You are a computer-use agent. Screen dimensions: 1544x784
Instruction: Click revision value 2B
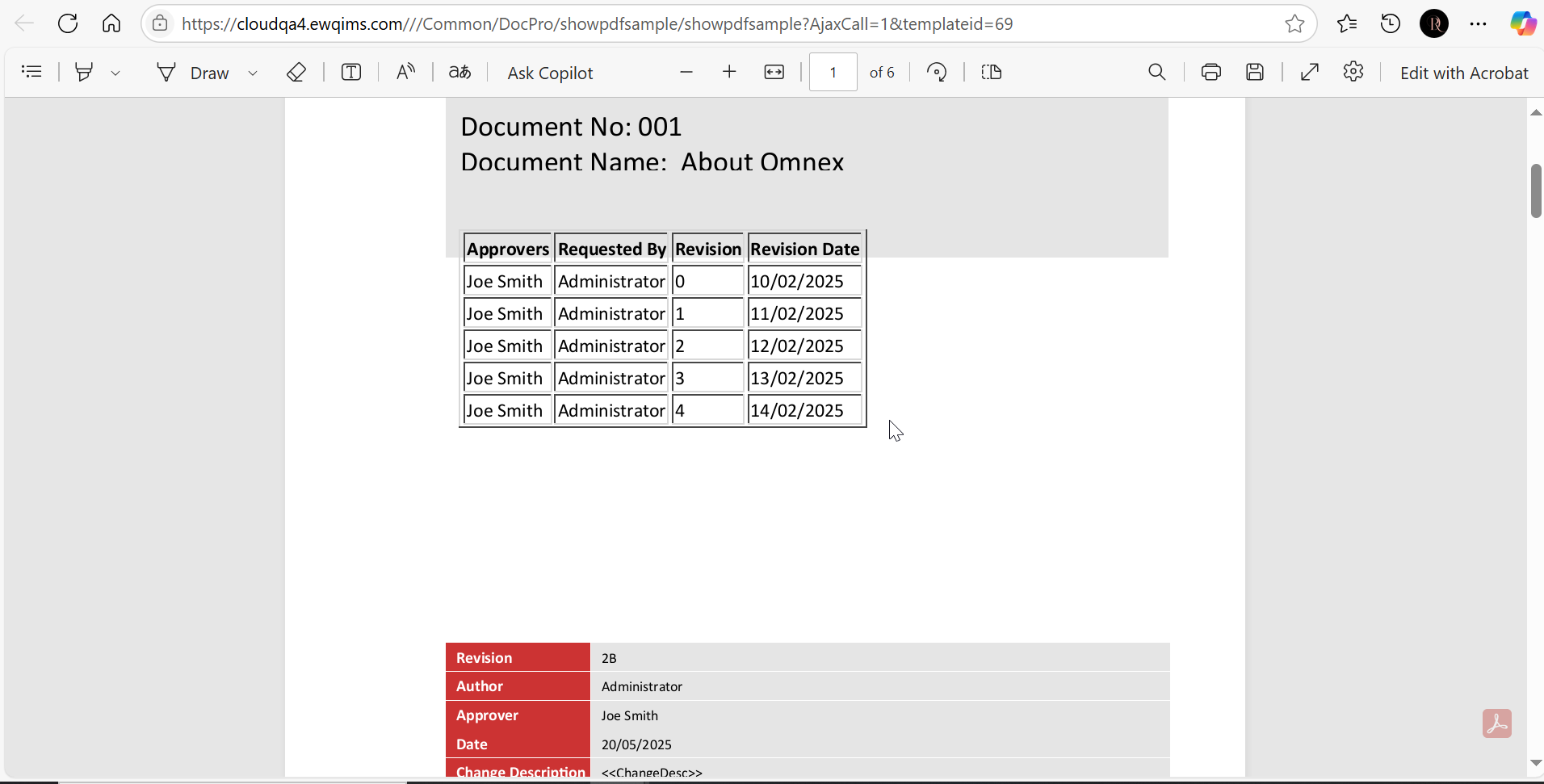(x=609, y=658)
